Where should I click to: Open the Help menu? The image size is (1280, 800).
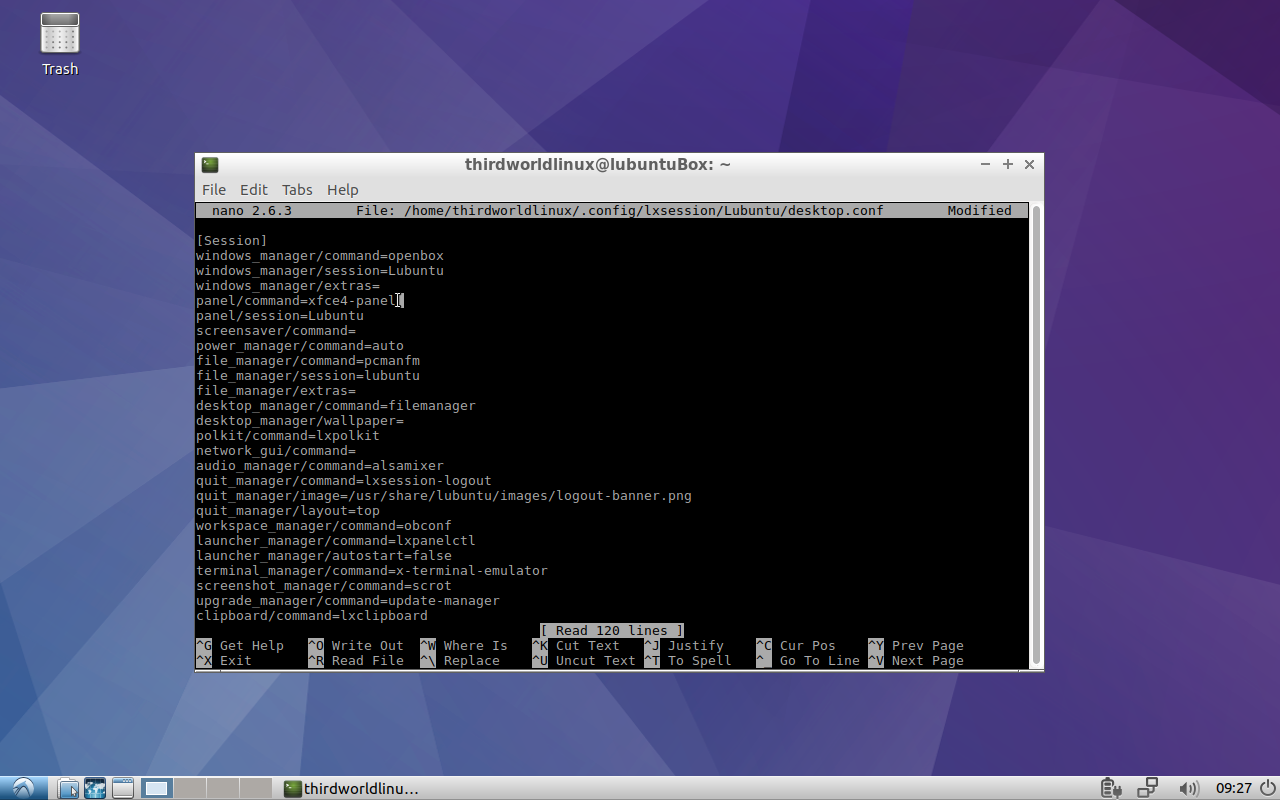pos(342,189)
